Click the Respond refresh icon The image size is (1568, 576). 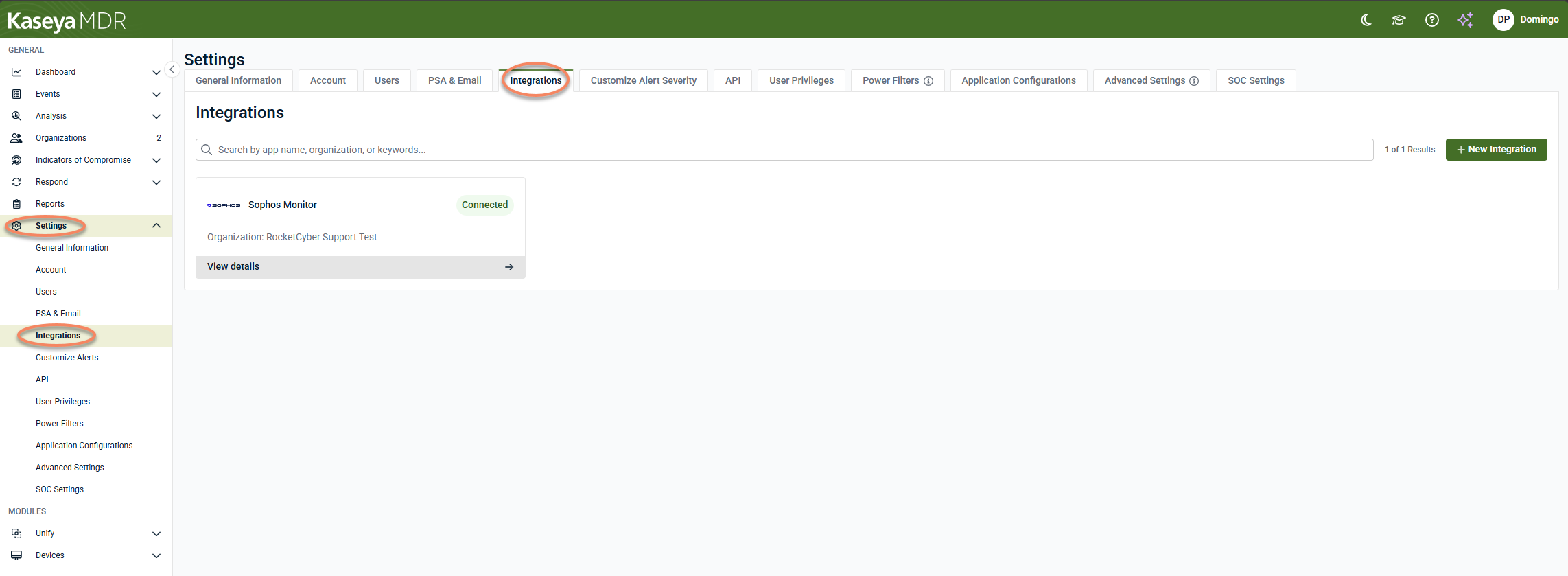click(16, 182)
